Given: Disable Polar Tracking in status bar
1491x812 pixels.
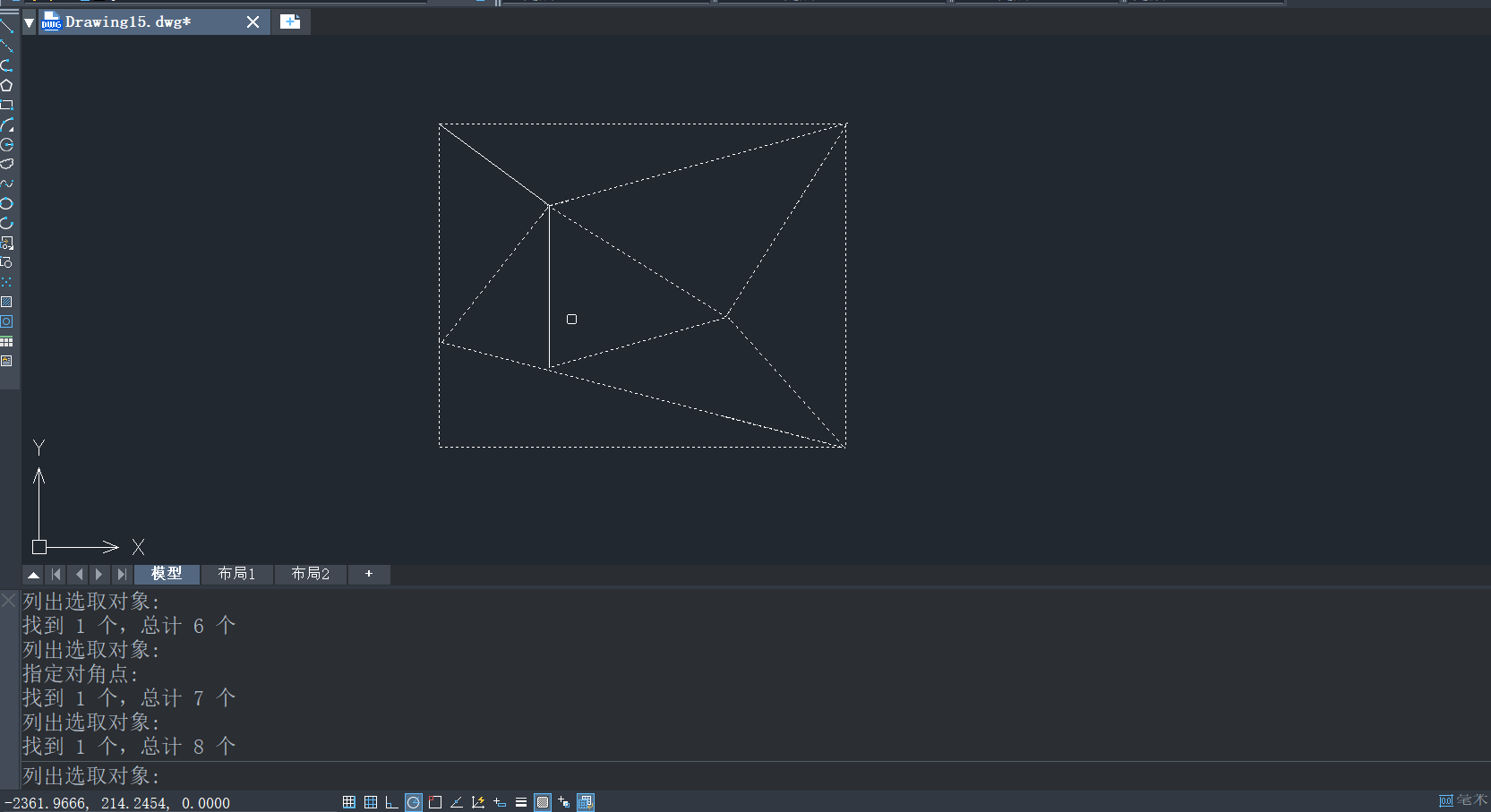Looking at the screenshot, I should pos(414,802).
